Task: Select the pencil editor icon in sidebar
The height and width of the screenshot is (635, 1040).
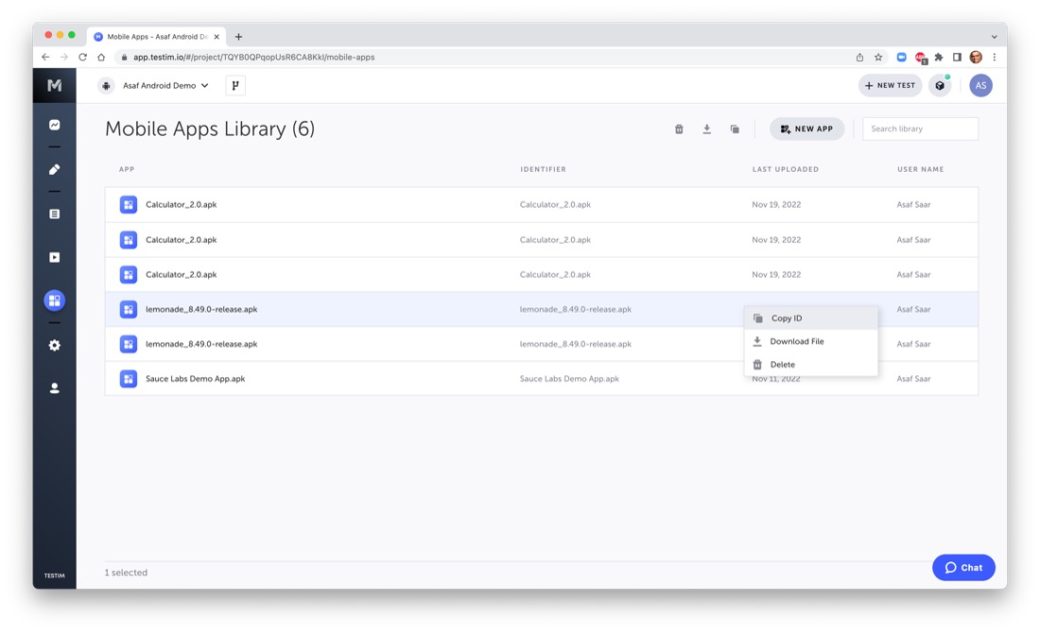Action: click(54, 169)
